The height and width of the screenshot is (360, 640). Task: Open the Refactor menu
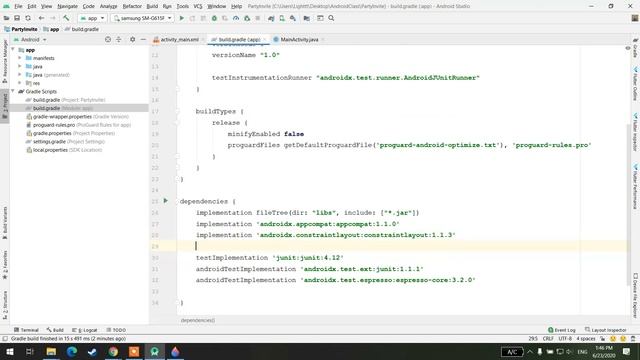132,6
